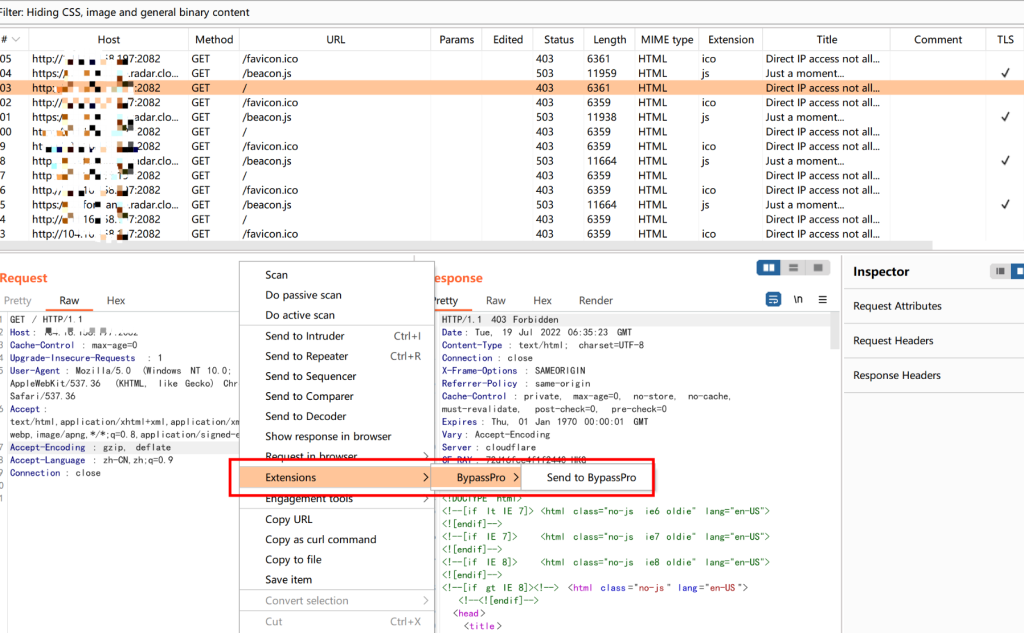Choose Send to Repeater from context menu

coord(306,356)
